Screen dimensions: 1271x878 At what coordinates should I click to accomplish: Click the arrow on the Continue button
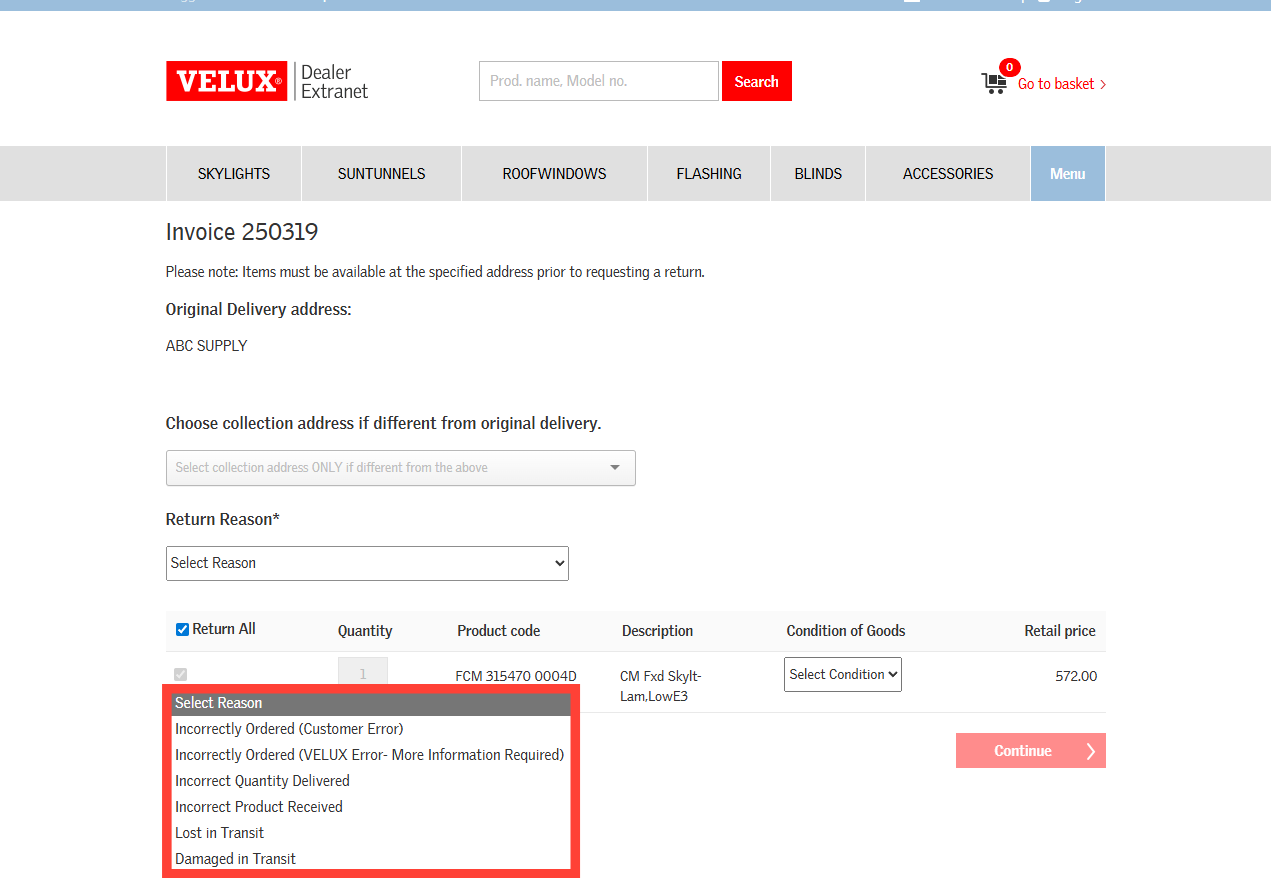click(x=1090, y=751)
